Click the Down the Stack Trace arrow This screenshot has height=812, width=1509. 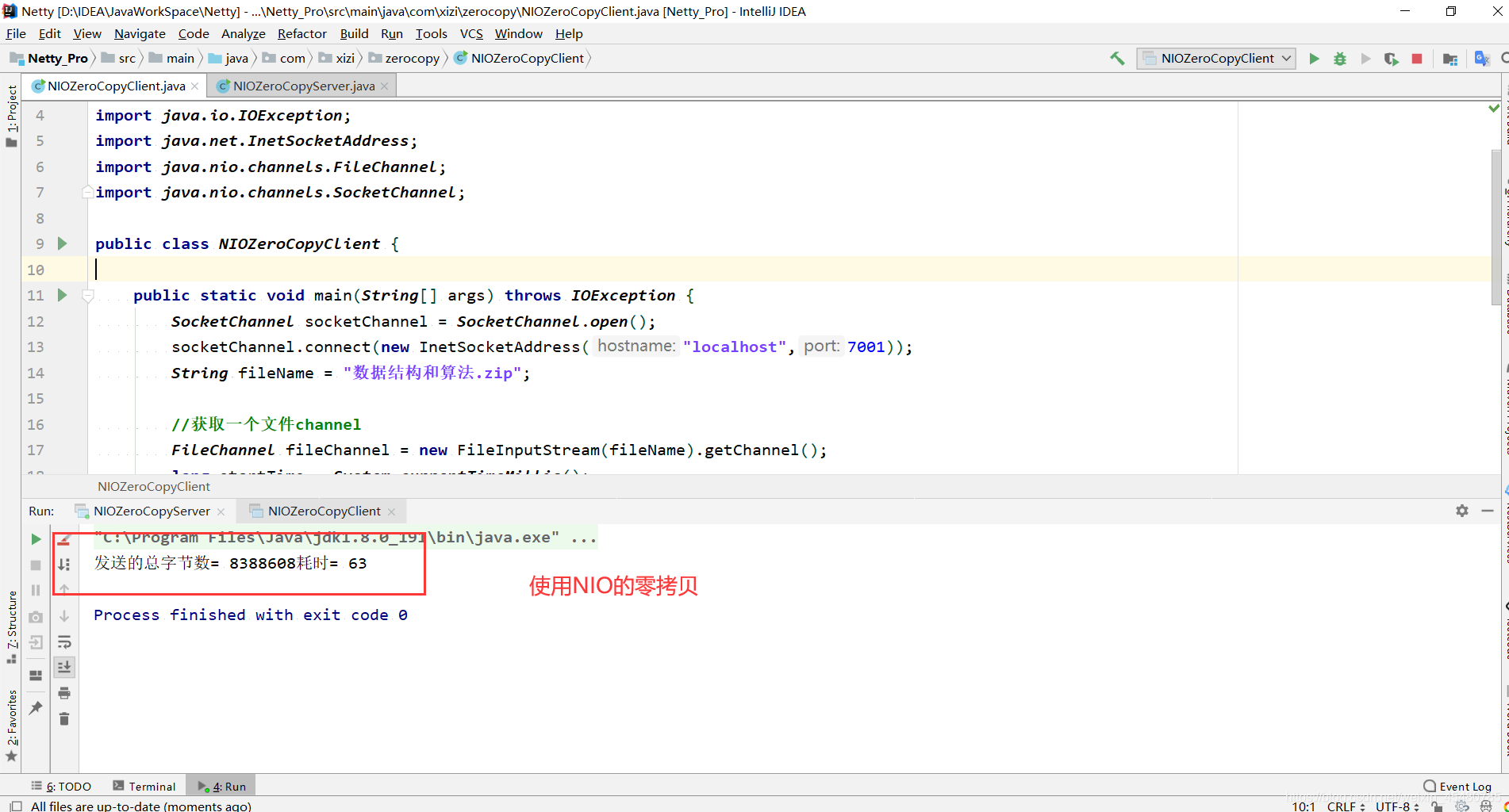[64, 616]
